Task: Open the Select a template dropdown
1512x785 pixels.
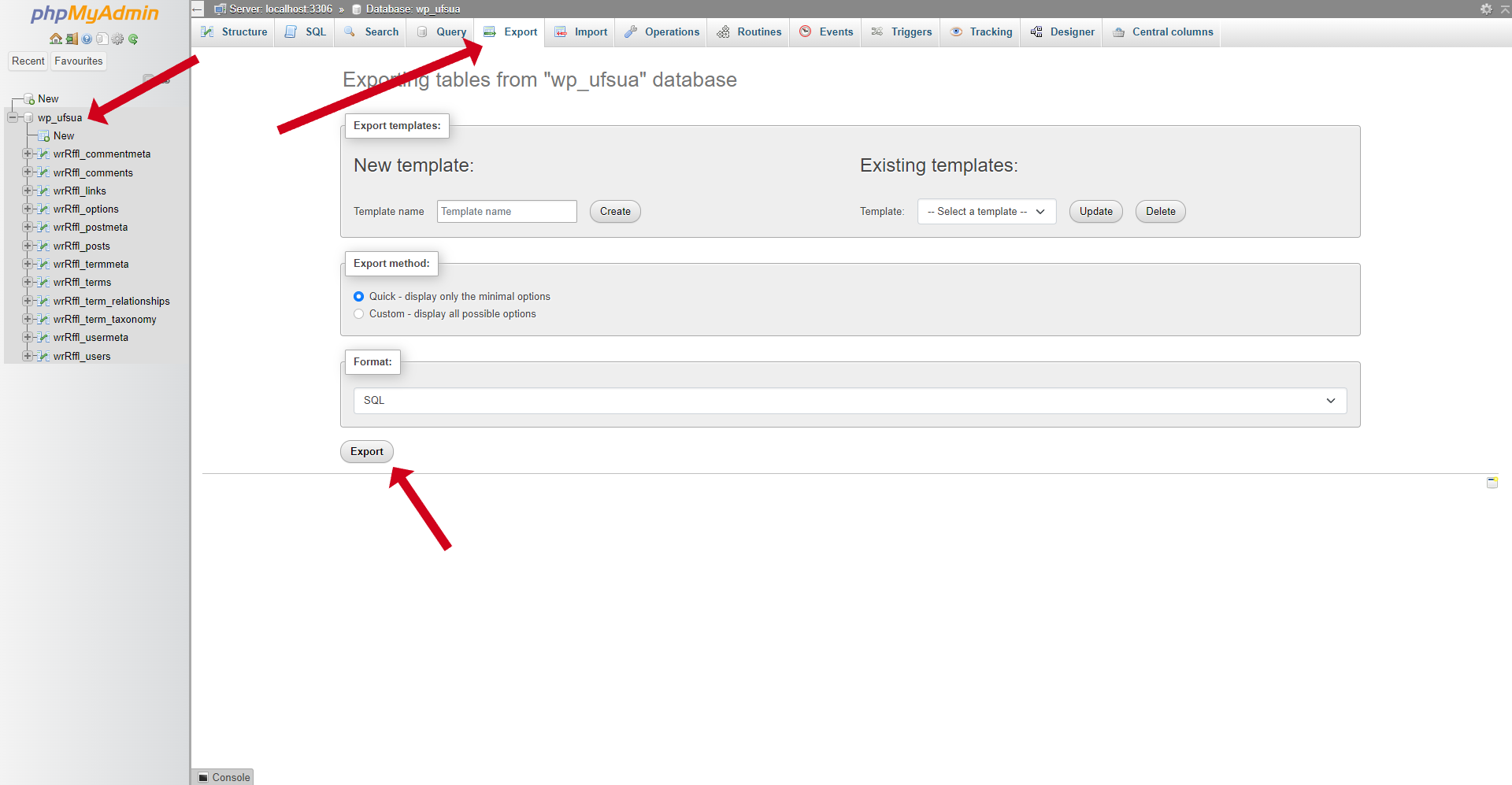Action: click(986, 212)
